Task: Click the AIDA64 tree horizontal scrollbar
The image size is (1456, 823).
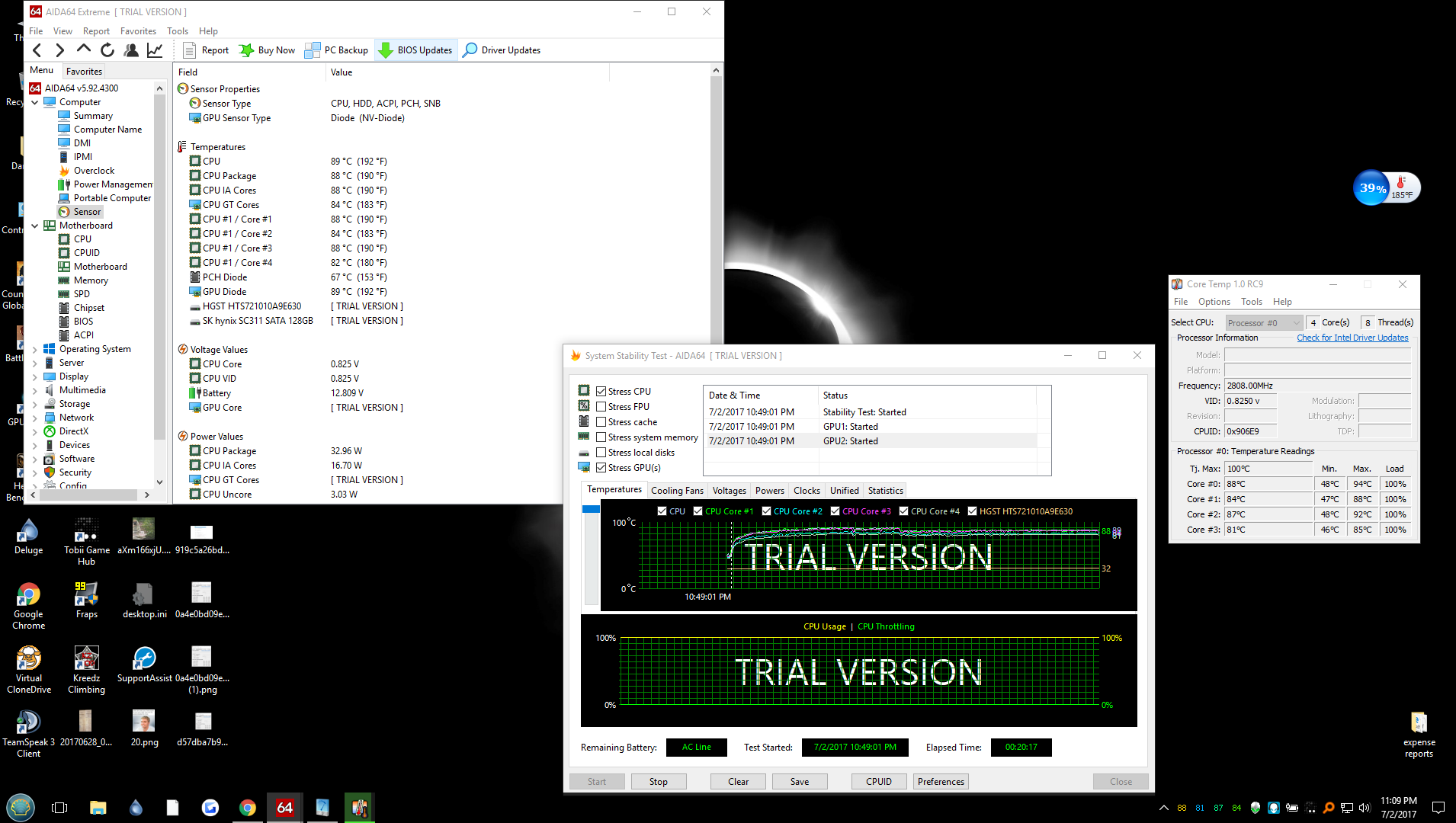Action: [89, 495]
